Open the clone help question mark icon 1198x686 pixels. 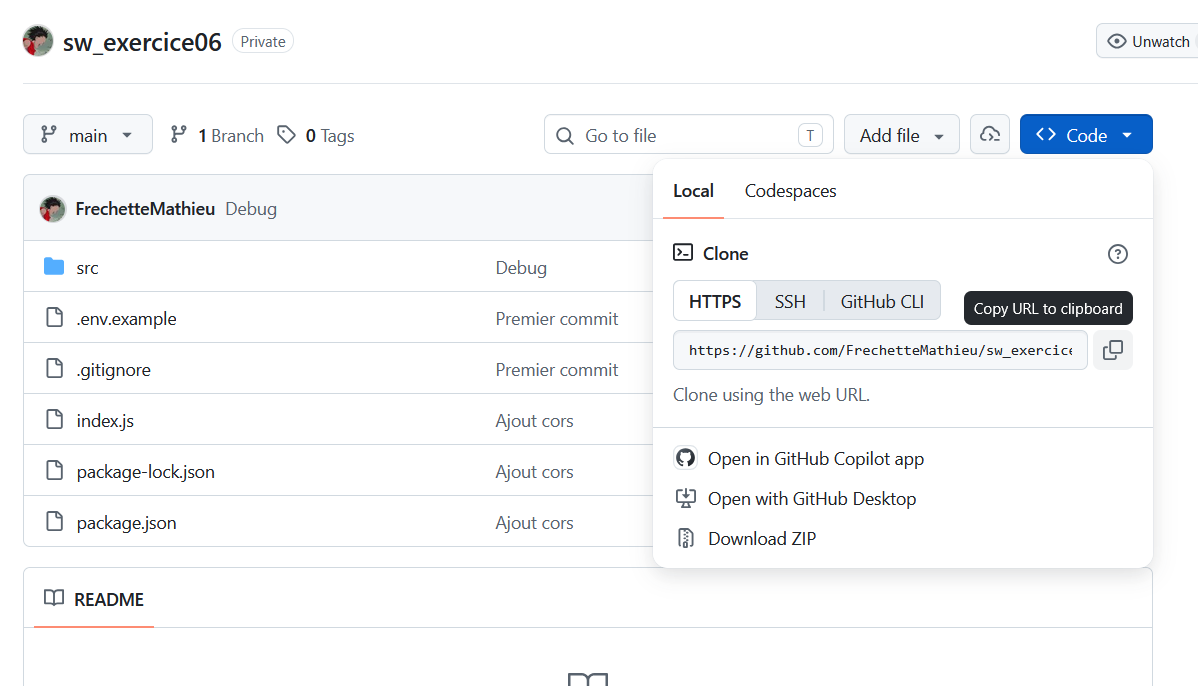[1117, 254]
